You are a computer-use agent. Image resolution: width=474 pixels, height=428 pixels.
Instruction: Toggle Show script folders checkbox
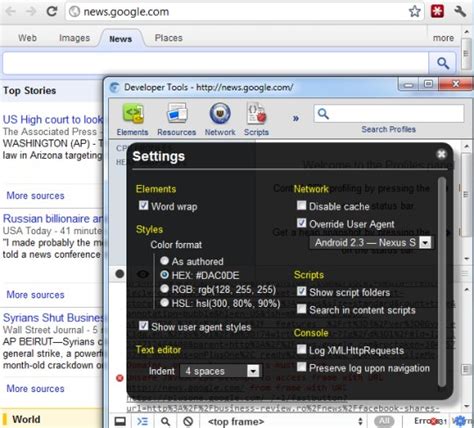coord(301,291)
